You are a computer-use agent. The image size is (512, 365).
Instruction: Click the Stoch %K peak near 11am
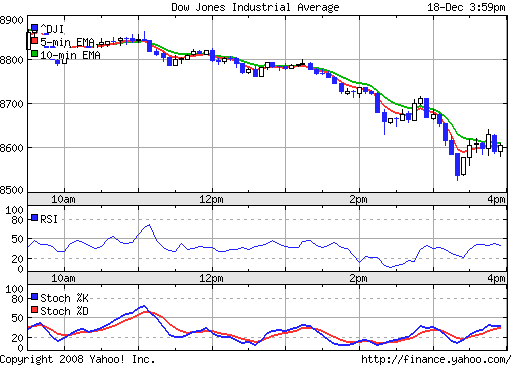tap(144, 306)
